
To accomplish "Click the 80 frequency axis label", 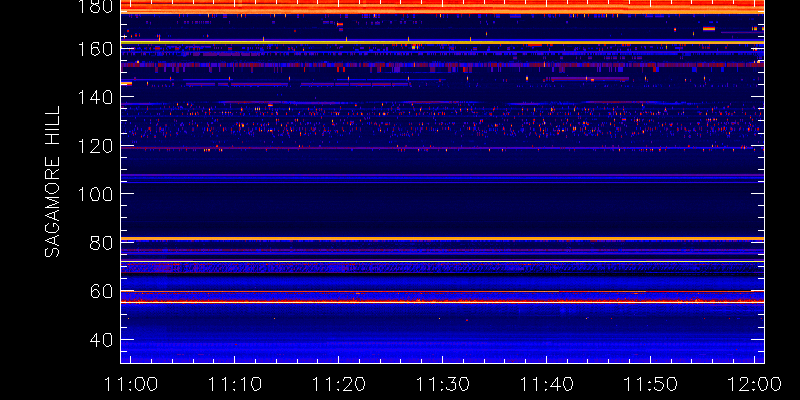I will tap(101, 243).
